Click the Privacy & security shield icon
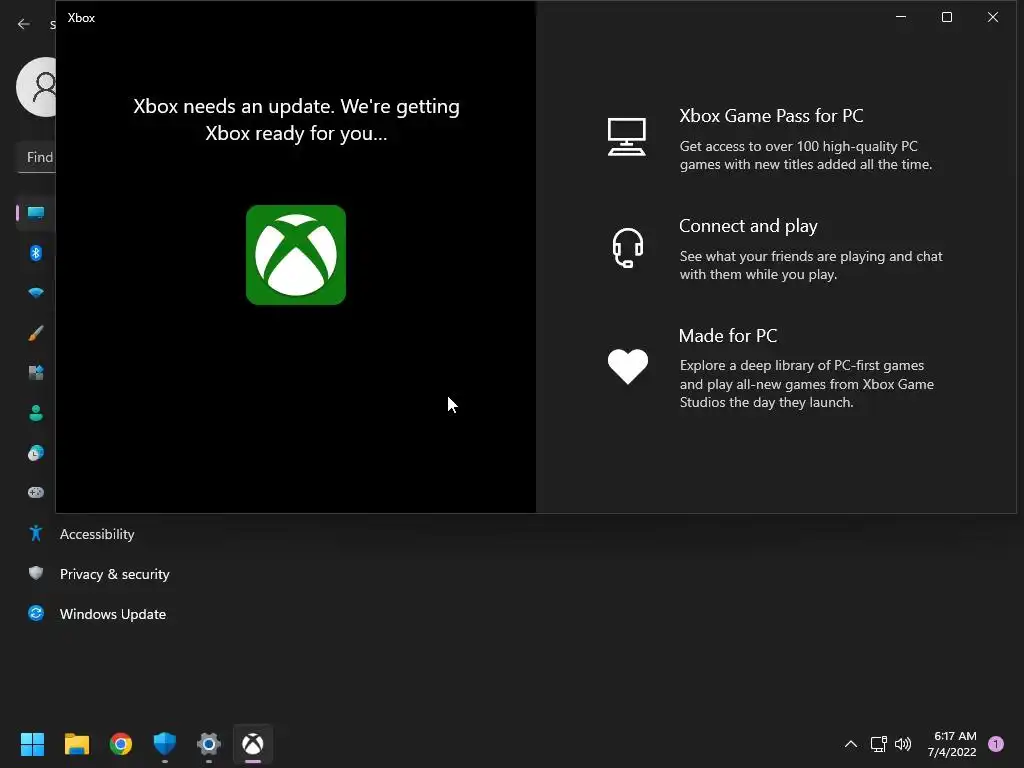This screenshot has height=768, width=1024. 36,573
